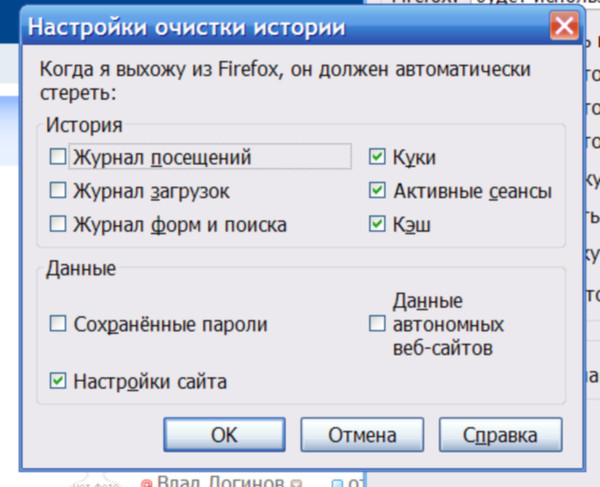Confirm the dialog with OK
This screenshot has width=600, height=487.
coord(224,435)
